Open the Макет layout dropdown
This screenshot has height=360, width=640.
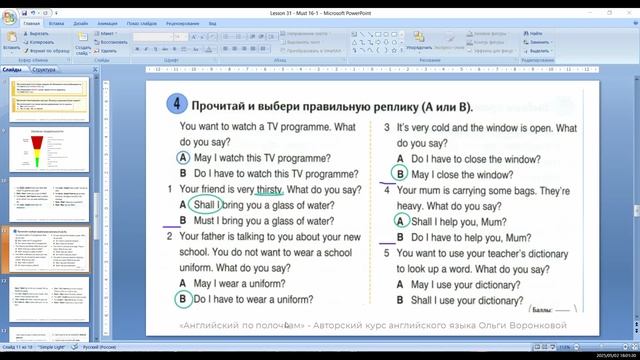[x=105, y=33]
